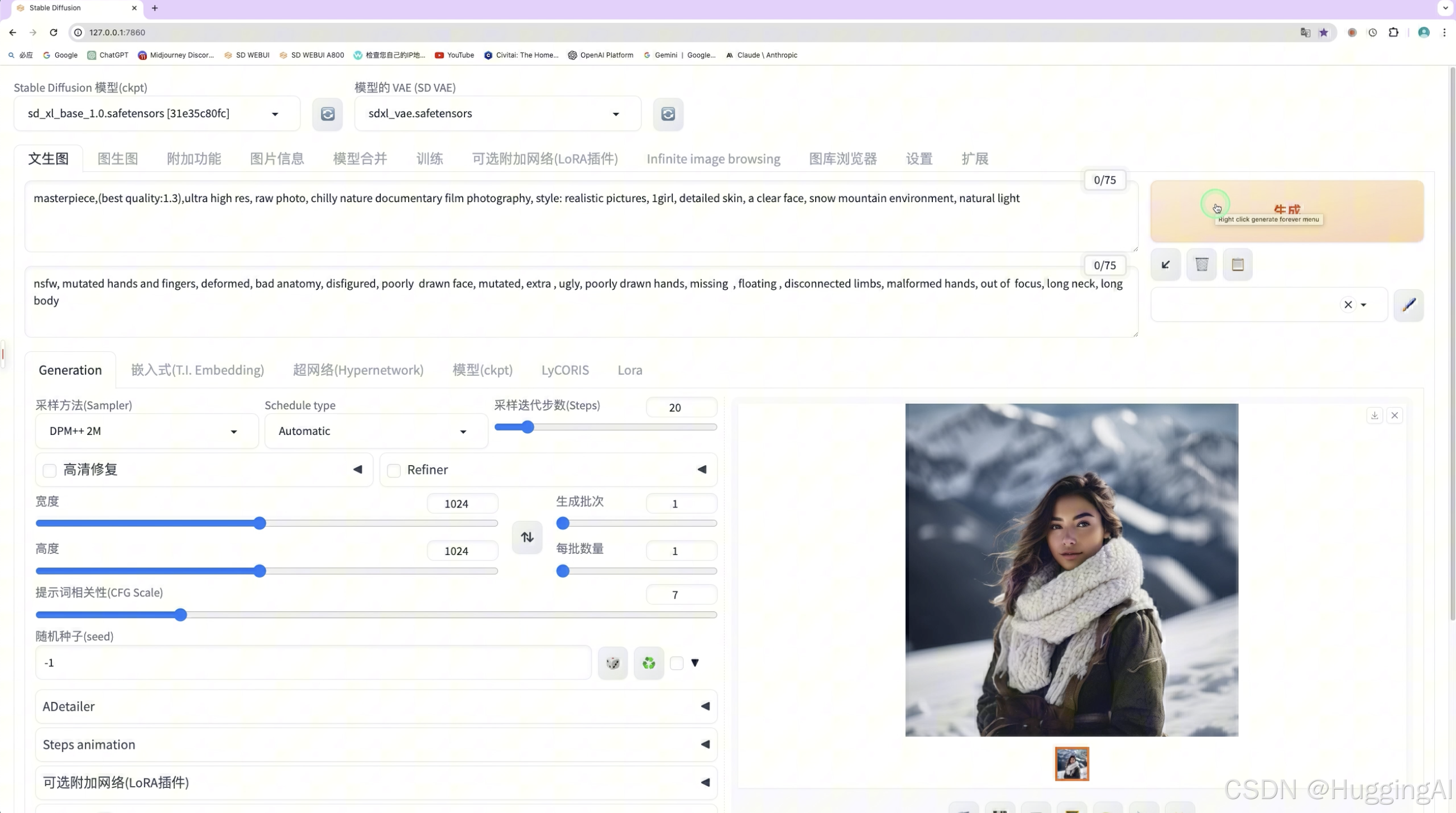Image resolution: width=1456 pixels, height=813 pixels.
Task: Open the Infinite image browsing tab
Action: pyautogui.click(x=713, y=159)
